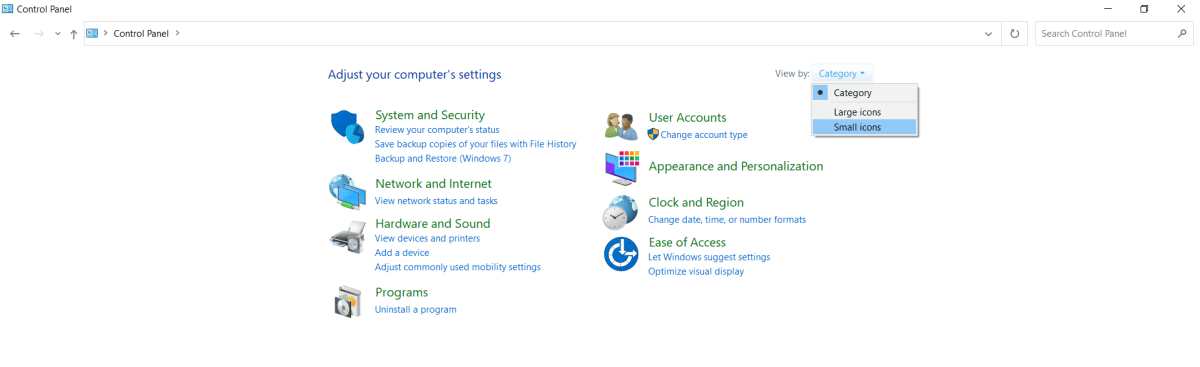Open Adjust commonly used mobility settings
Viewport: 1200px width, 367px height.
click(458, 267)
